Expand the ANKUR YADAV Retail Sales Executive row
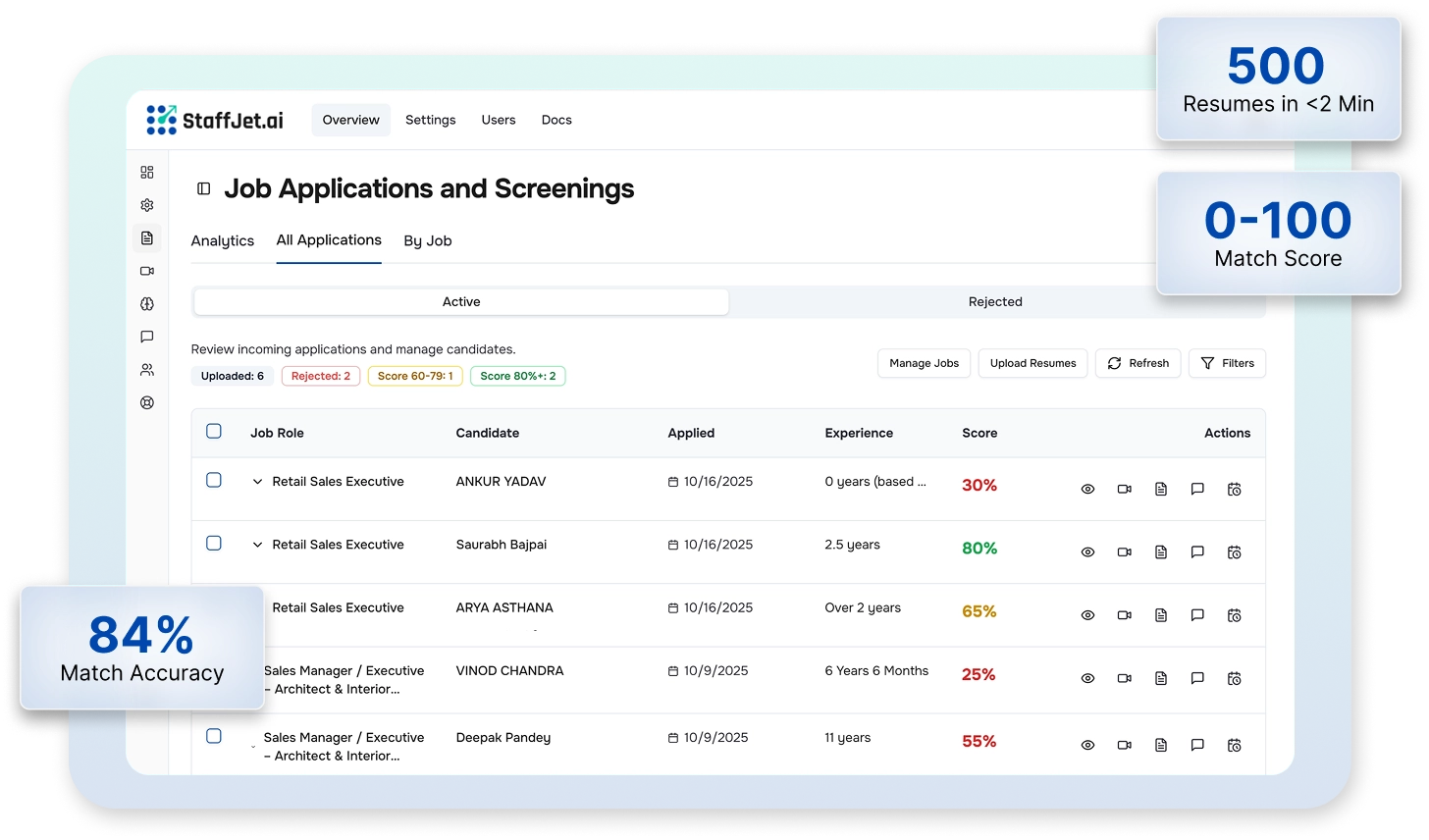1429x840 pixels. point(258,482)
